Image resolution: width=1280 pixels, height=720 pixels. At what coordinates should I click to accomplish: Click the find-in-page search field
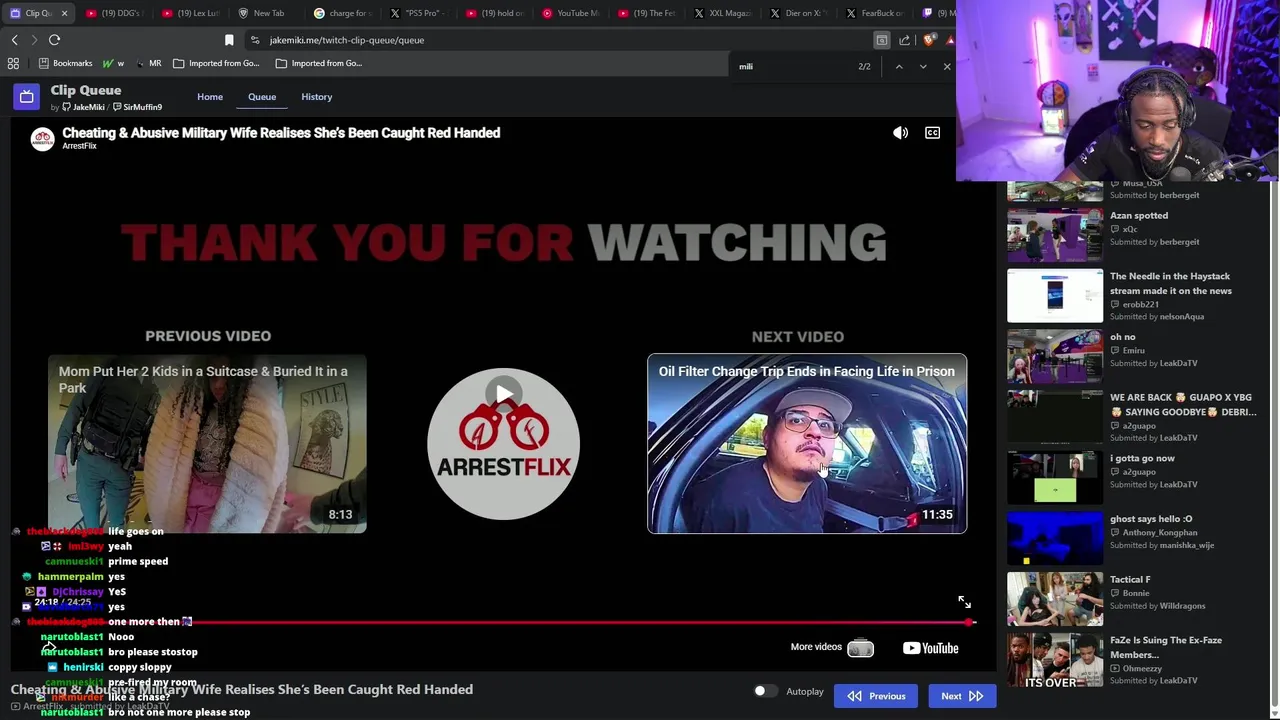pos(790,67)
